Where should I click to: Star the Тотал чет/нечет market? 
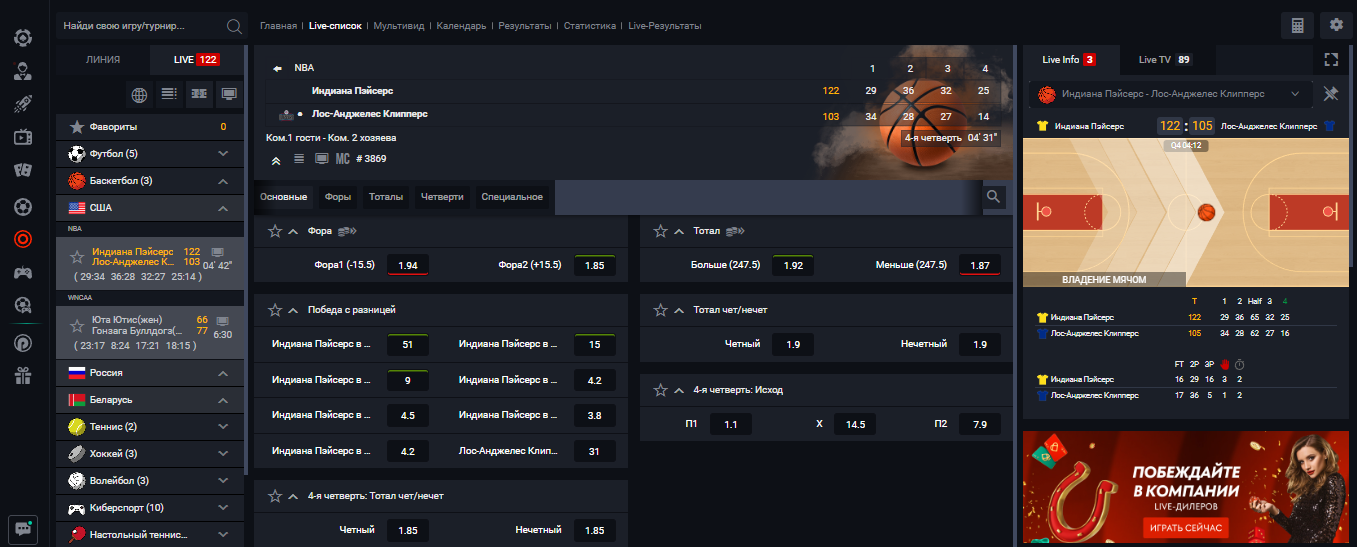[x=660, y=310]
